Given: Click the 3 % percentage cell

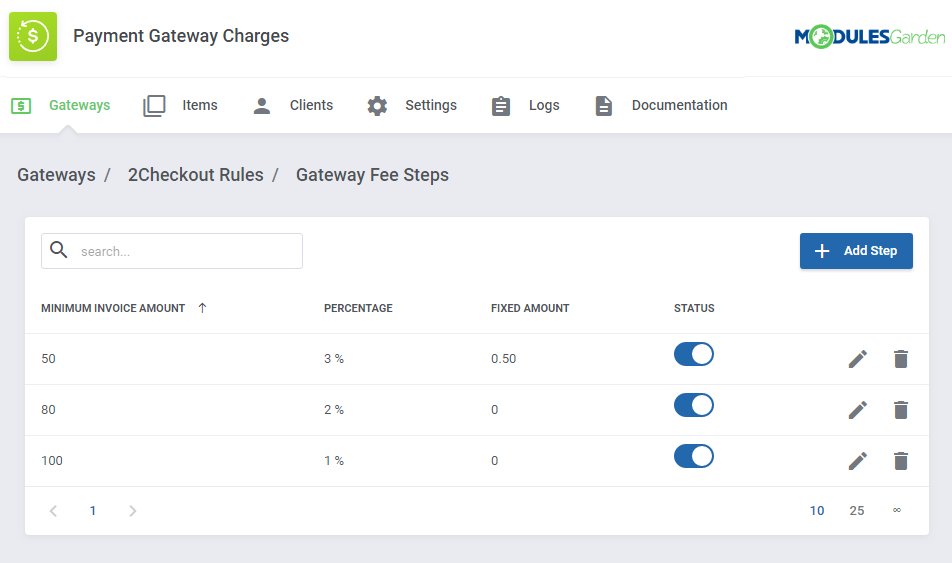Looking at the screenshot, I should click(x=334, y=359).
